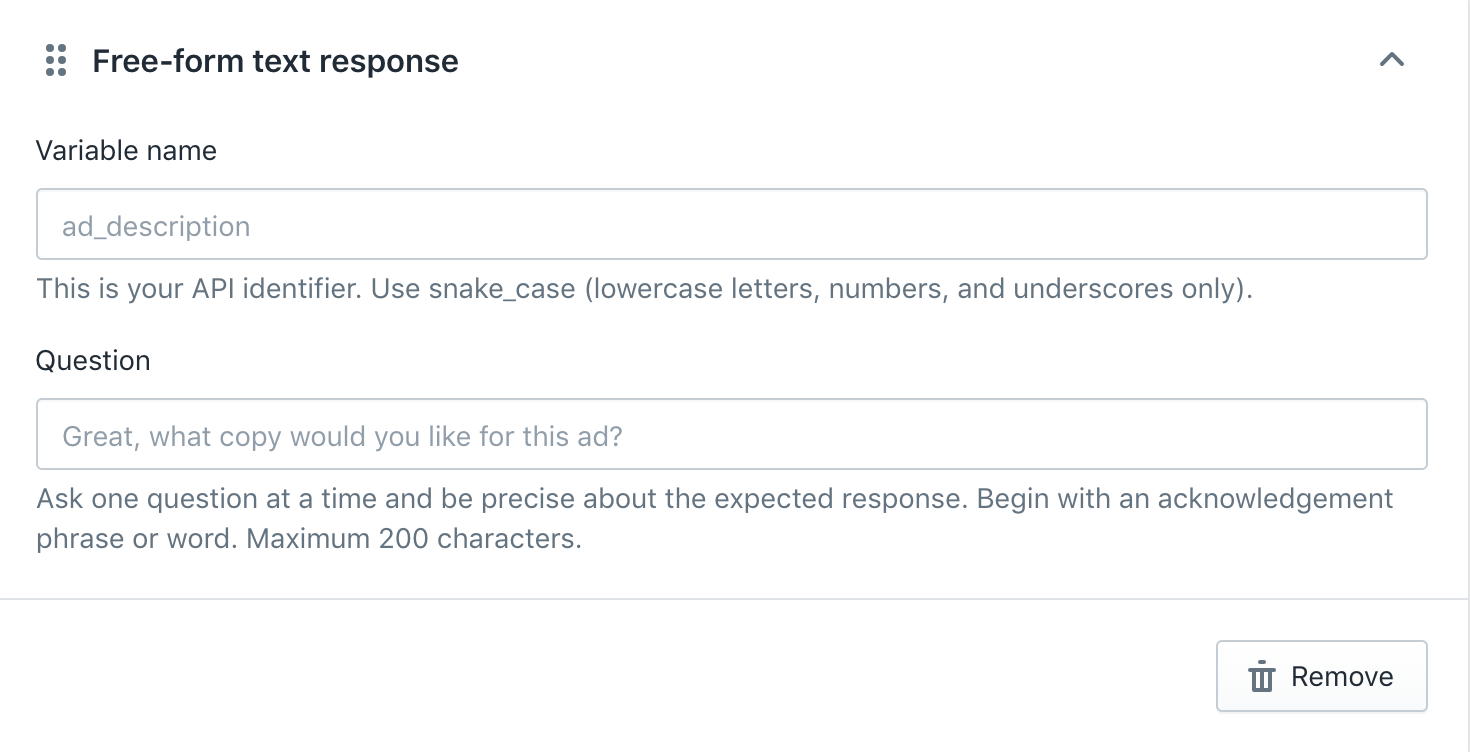Focus the Variable name input field
This screenshot has width=1470, height=752.
point(731,225)
